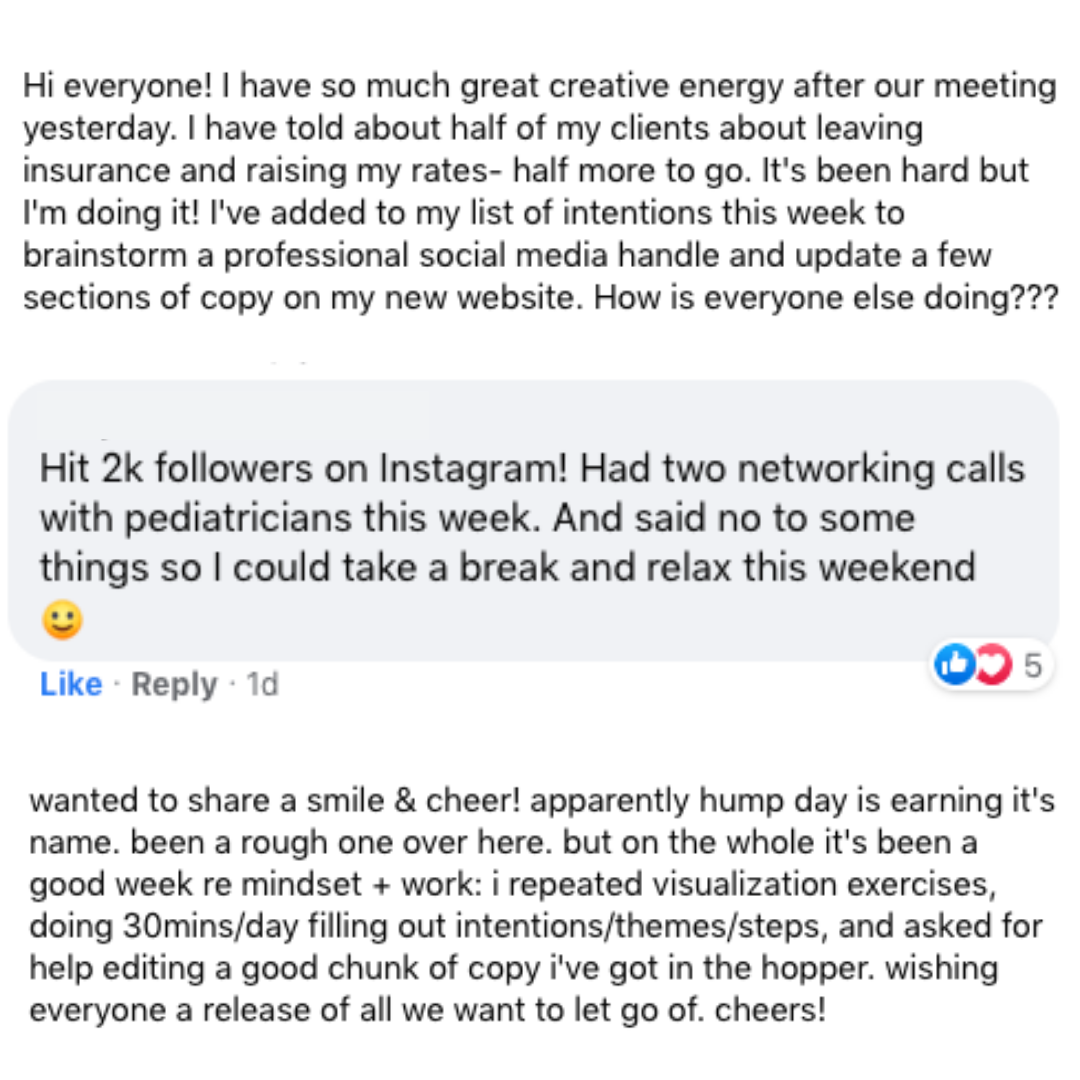Screen dimensions: 1080x1080
Task: Click the phrase Hit 2k followers
Action: click(x=176, y=469)
